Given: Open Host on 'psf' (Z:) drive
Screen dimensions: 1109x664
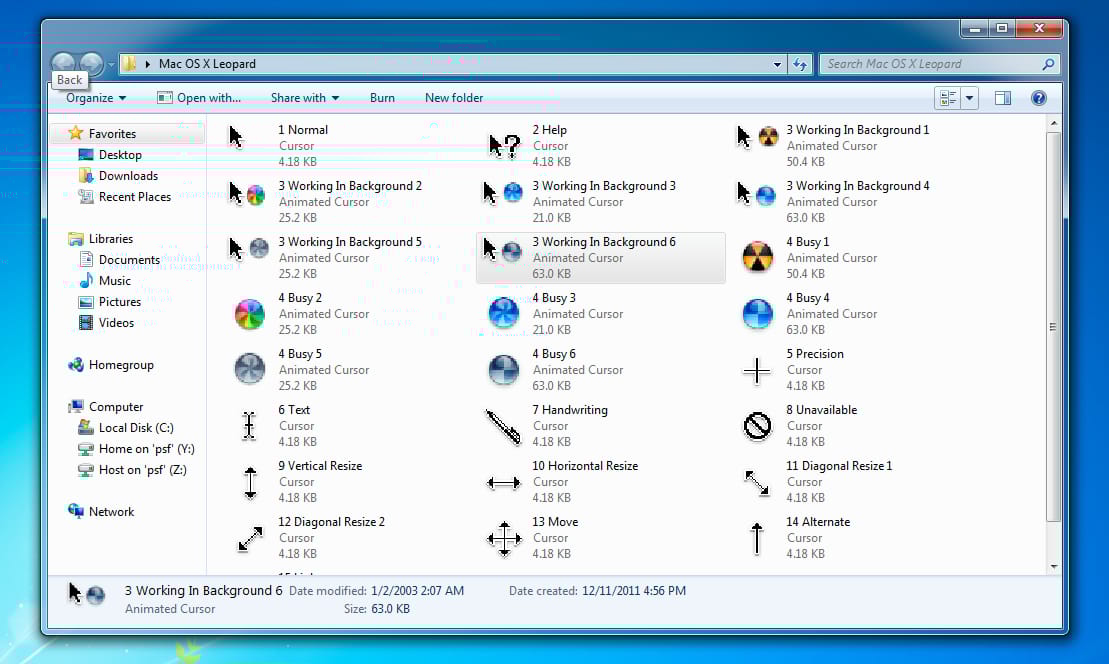Looking at the screenshot, I should click(142, 470).
